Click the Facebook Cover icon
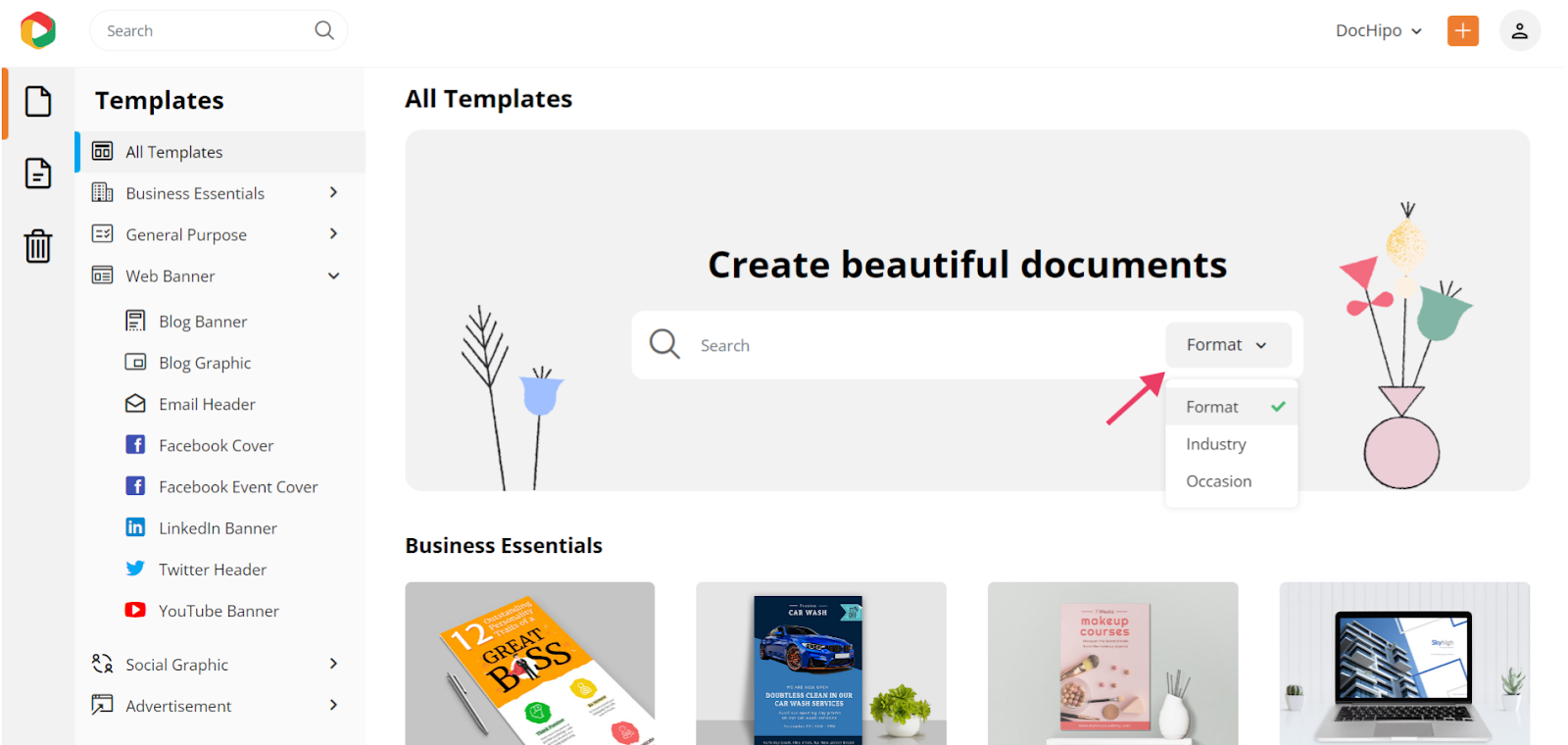 (x=135, y=444)
